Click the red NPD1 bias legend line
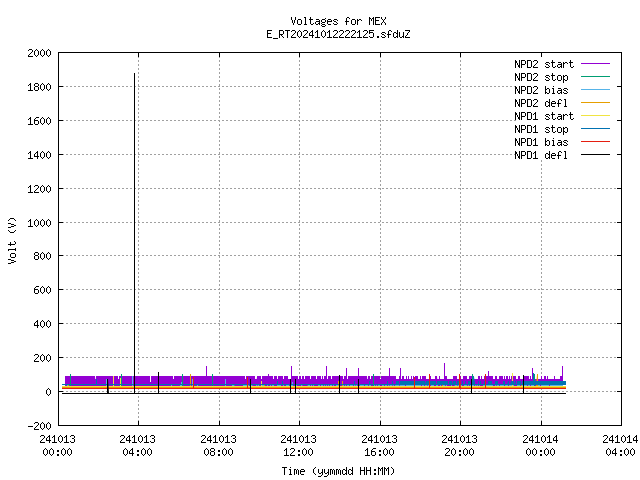Screen dimensions: 640x480 point(595,142)
